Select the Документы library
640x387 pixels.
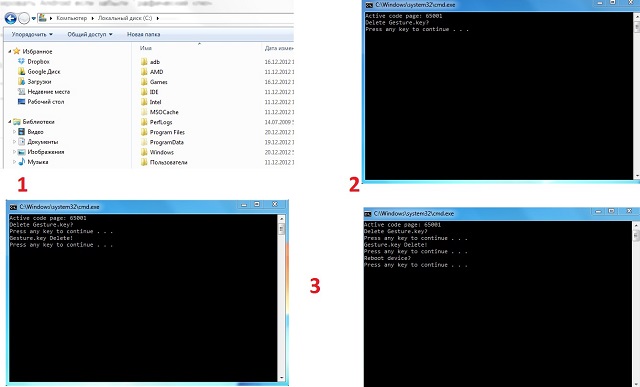42,142
